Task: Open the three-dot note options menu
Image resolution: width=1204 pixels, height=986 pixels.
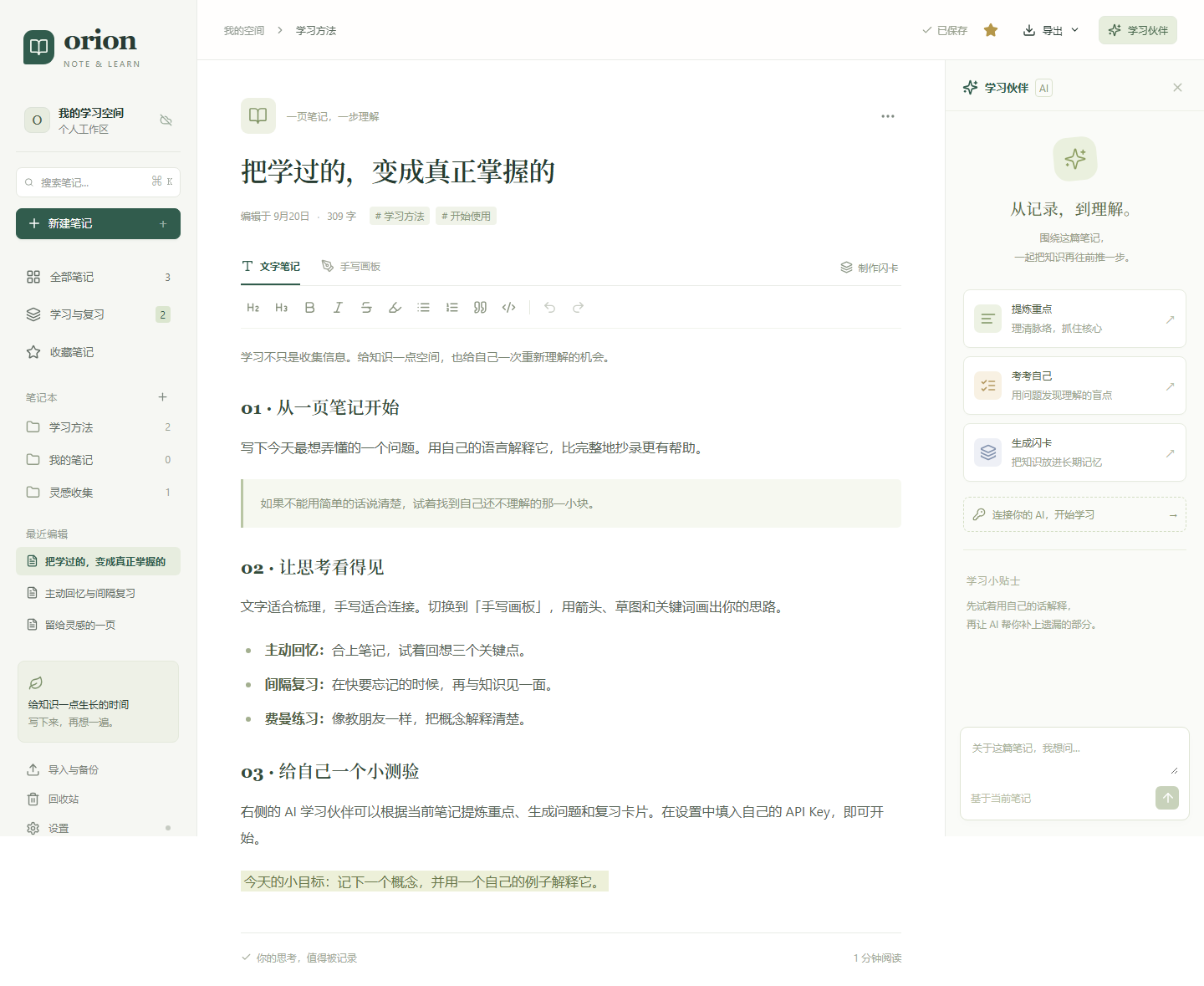Action: 888,116
